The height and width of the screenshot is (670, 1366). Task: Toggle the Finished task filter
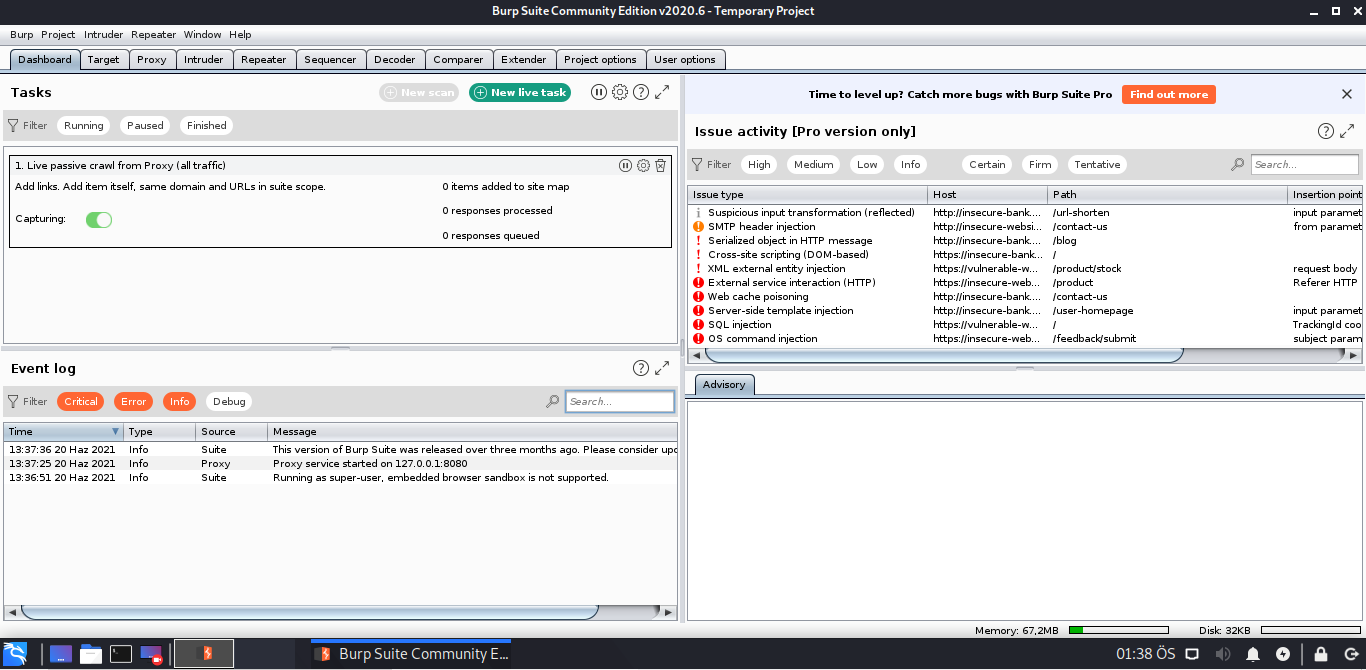(207, 126)
